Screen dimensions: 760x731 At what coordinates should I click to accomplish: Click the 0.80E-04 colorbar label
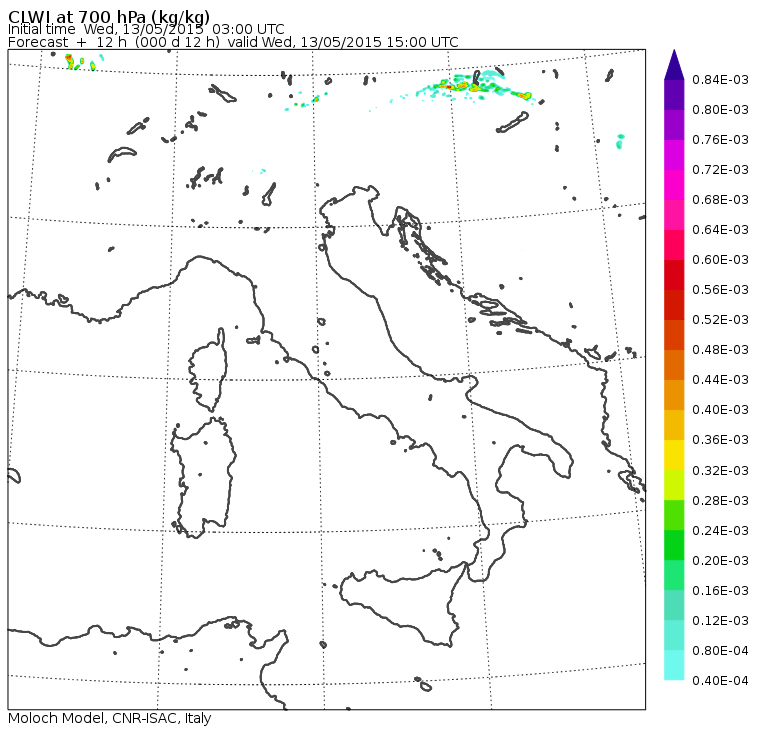(x=720, y=651)
